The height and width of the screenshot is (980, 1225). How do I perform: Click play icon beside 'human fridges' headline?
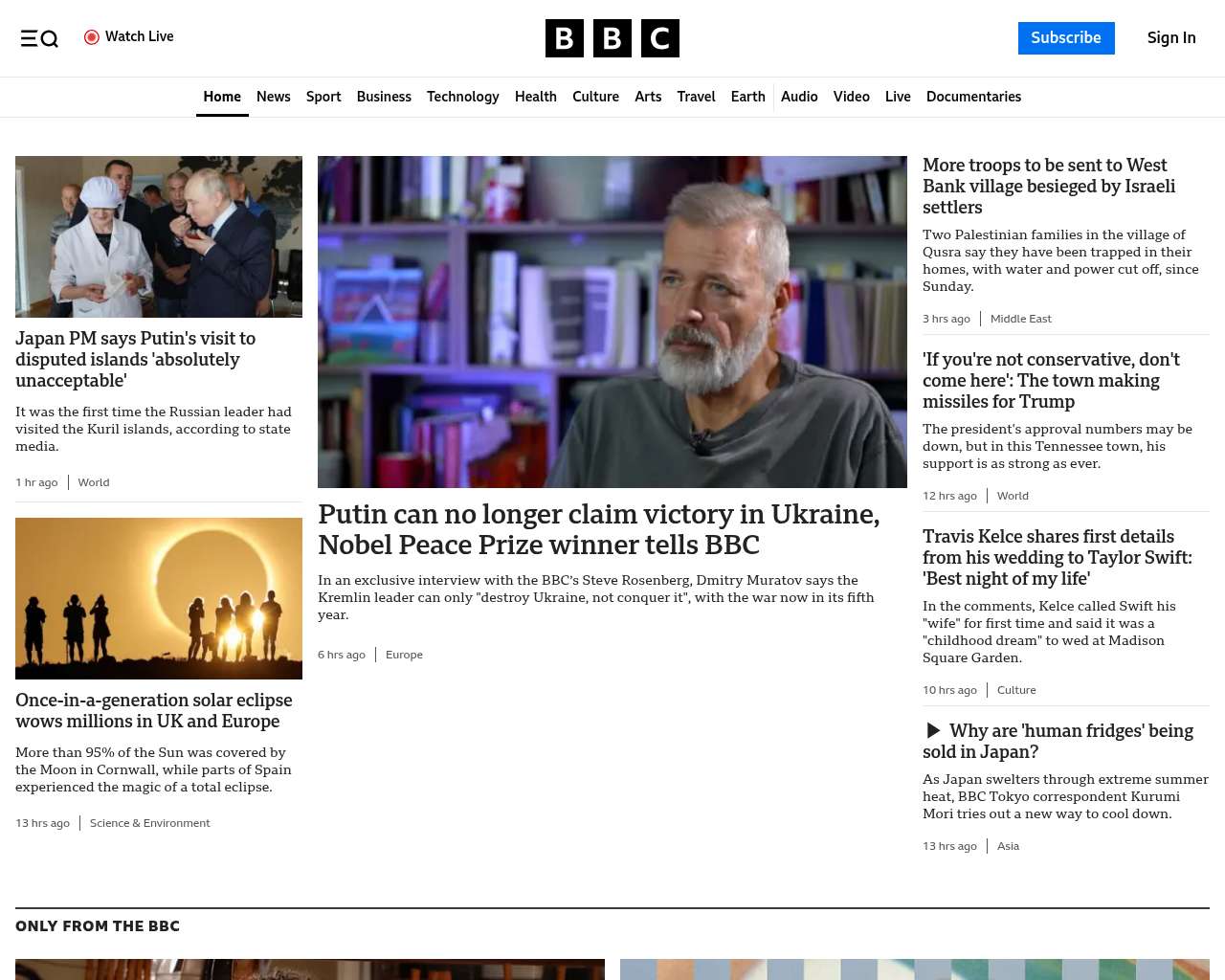pos(933,731)
